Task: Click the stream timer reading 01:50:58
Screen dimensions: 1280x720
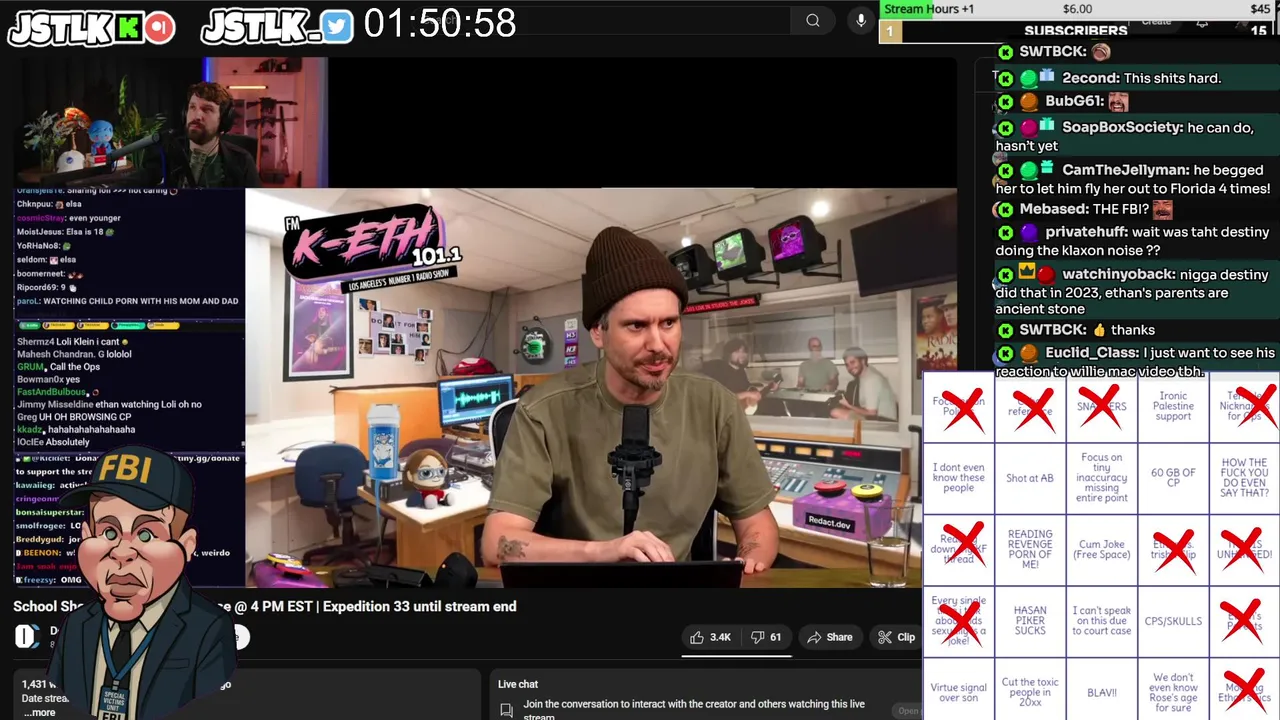Action: (x=440, y=23)
